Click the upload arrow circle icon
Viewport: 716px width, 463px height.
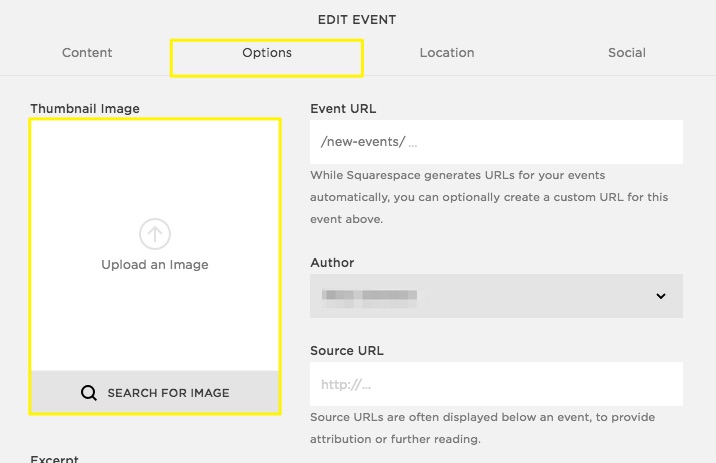[x=155, y=234]
